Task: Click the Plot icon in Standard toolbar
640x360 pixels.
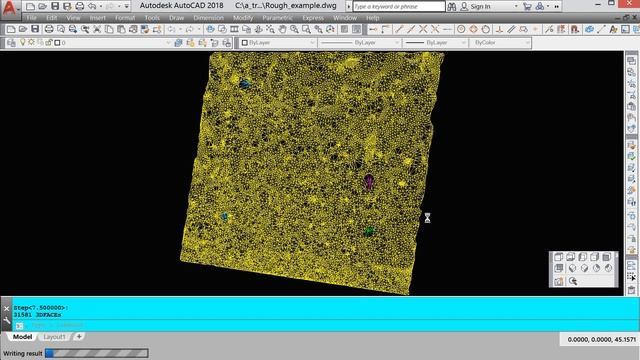Action: (x=49, y=29)
